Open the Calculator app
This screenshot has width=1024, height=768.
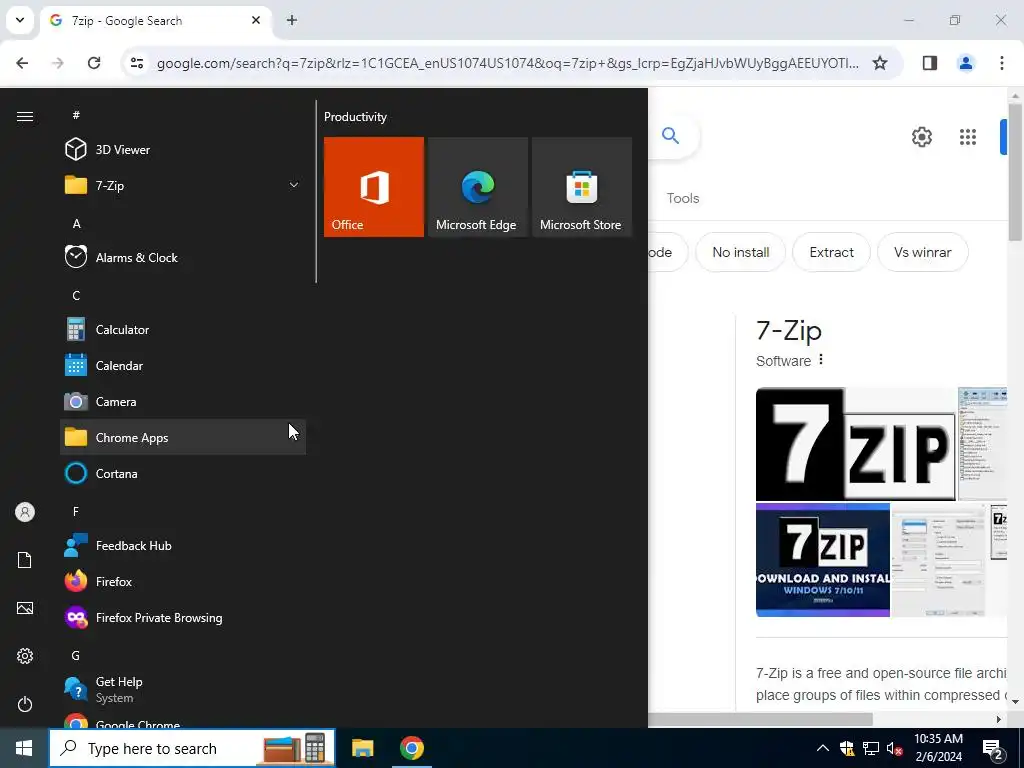point(183,330)
